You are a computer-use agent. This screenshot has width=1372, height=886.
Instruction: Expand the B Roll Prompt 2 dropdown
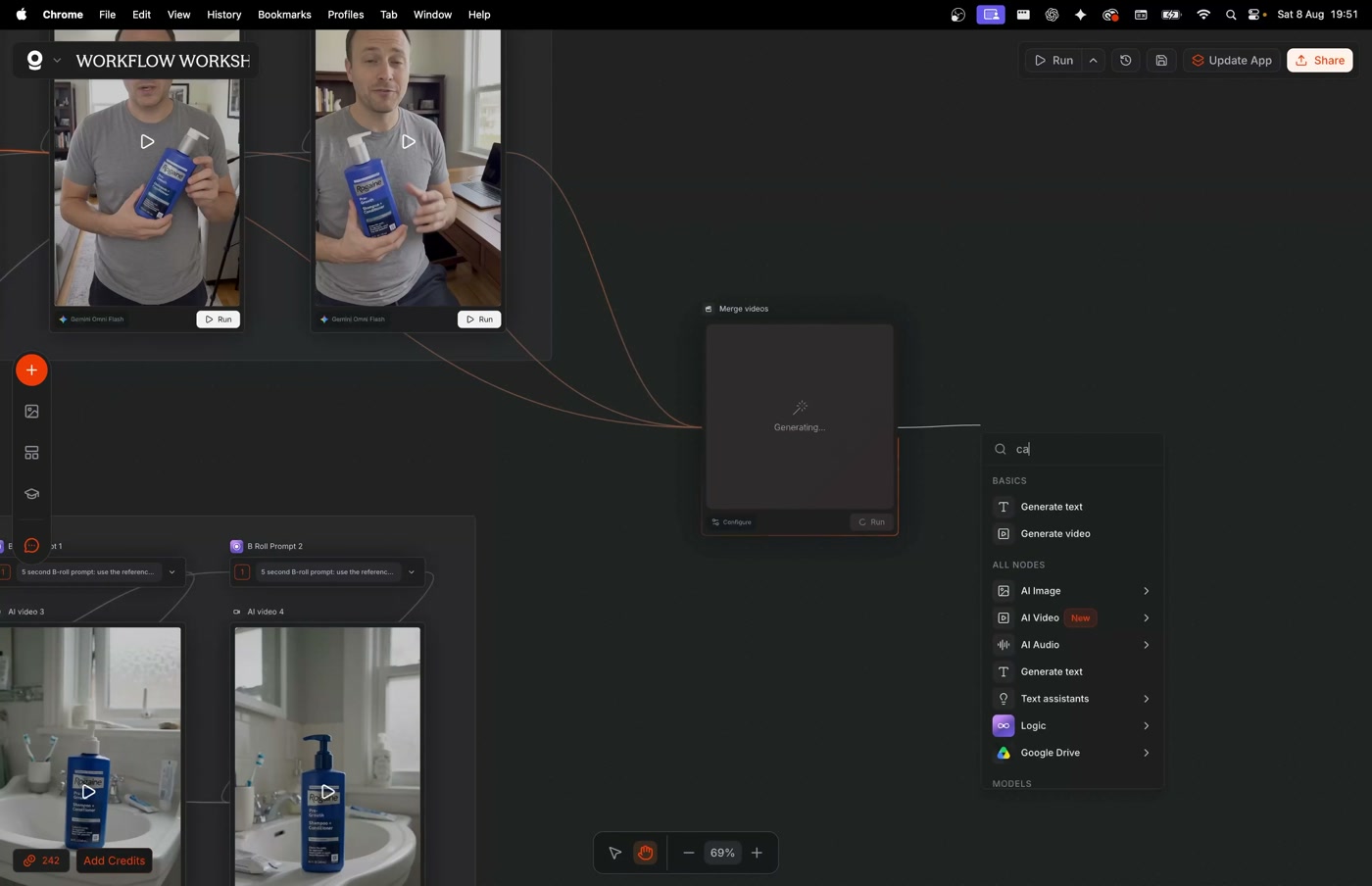click(x=412, y=572)
